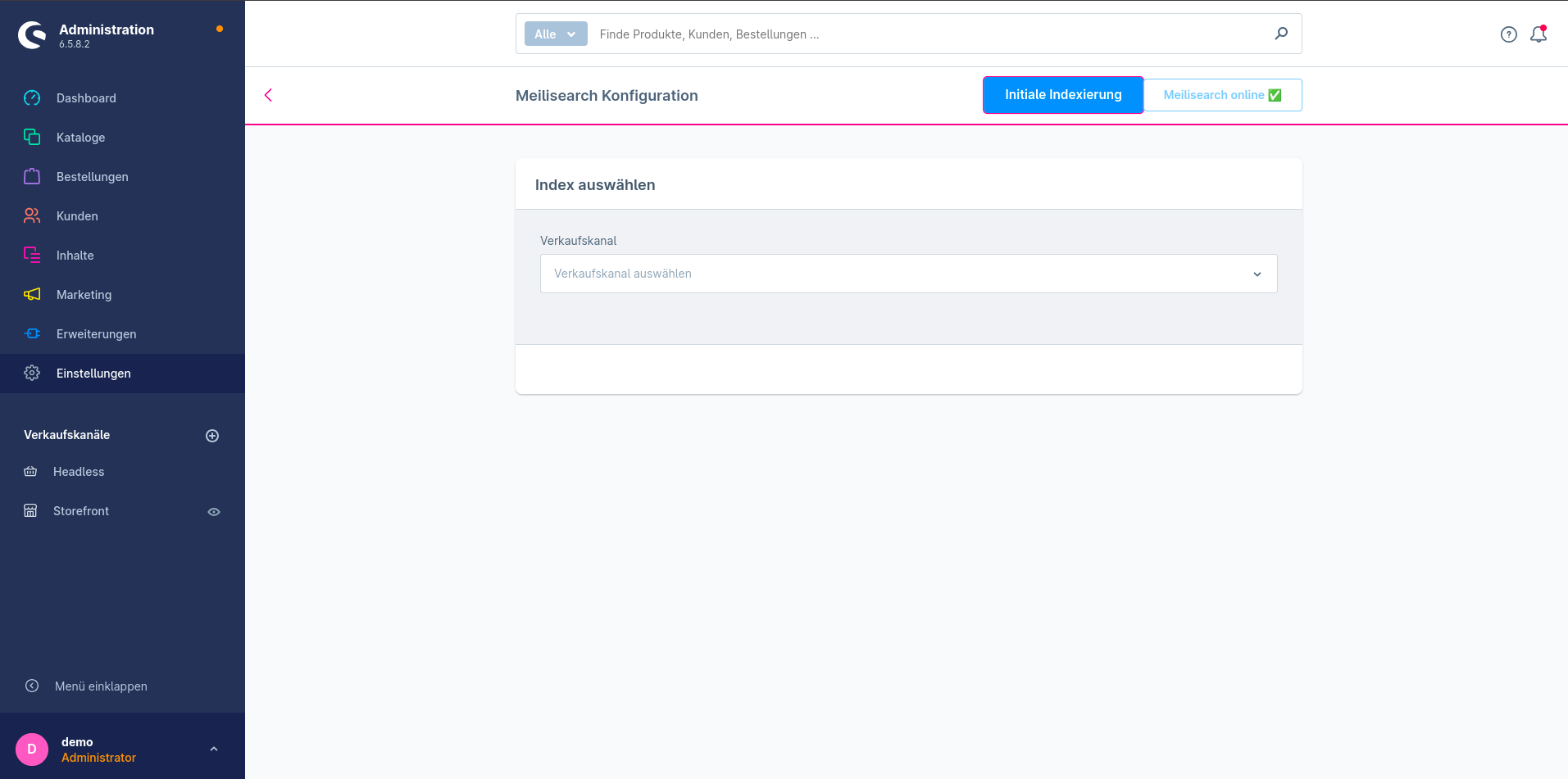1568x779 pixels.
Task: Start Initiale Indexierung
Action: 1063,95
